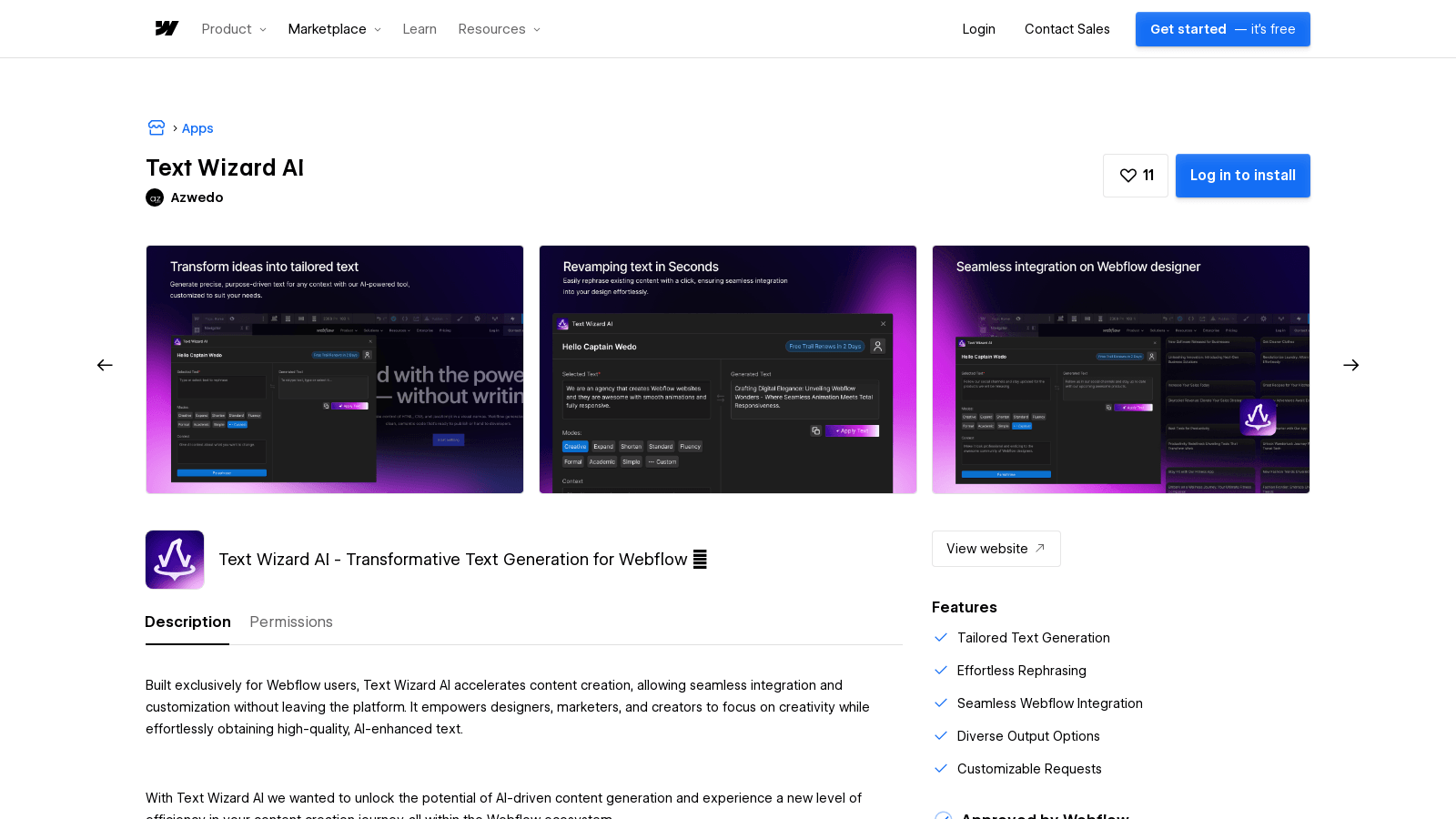Switch to the Description tab

[187, 622]
